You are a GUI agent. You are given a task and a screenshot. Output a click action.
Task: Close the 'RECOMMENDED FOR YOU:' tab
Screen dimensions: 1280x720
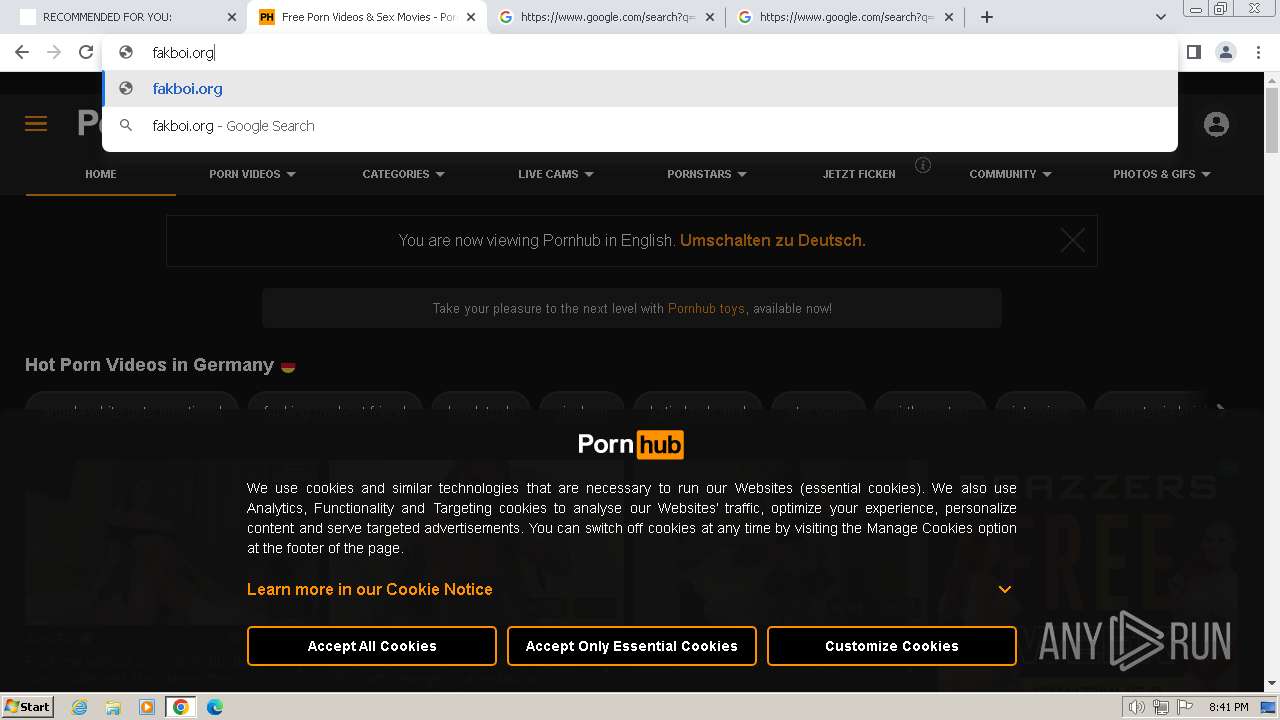pos(232,17)
